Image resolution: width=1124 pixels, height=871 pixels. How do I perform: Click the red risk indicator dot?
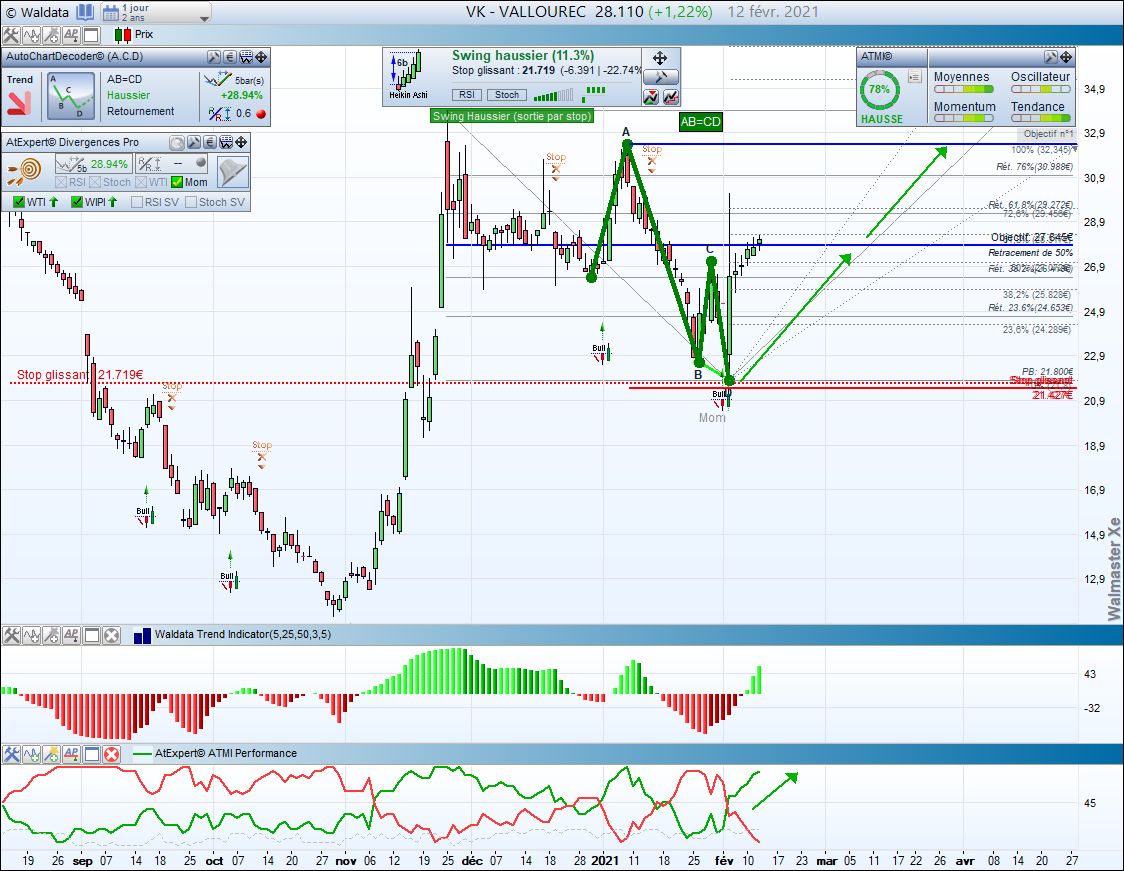tap(261, 113)
